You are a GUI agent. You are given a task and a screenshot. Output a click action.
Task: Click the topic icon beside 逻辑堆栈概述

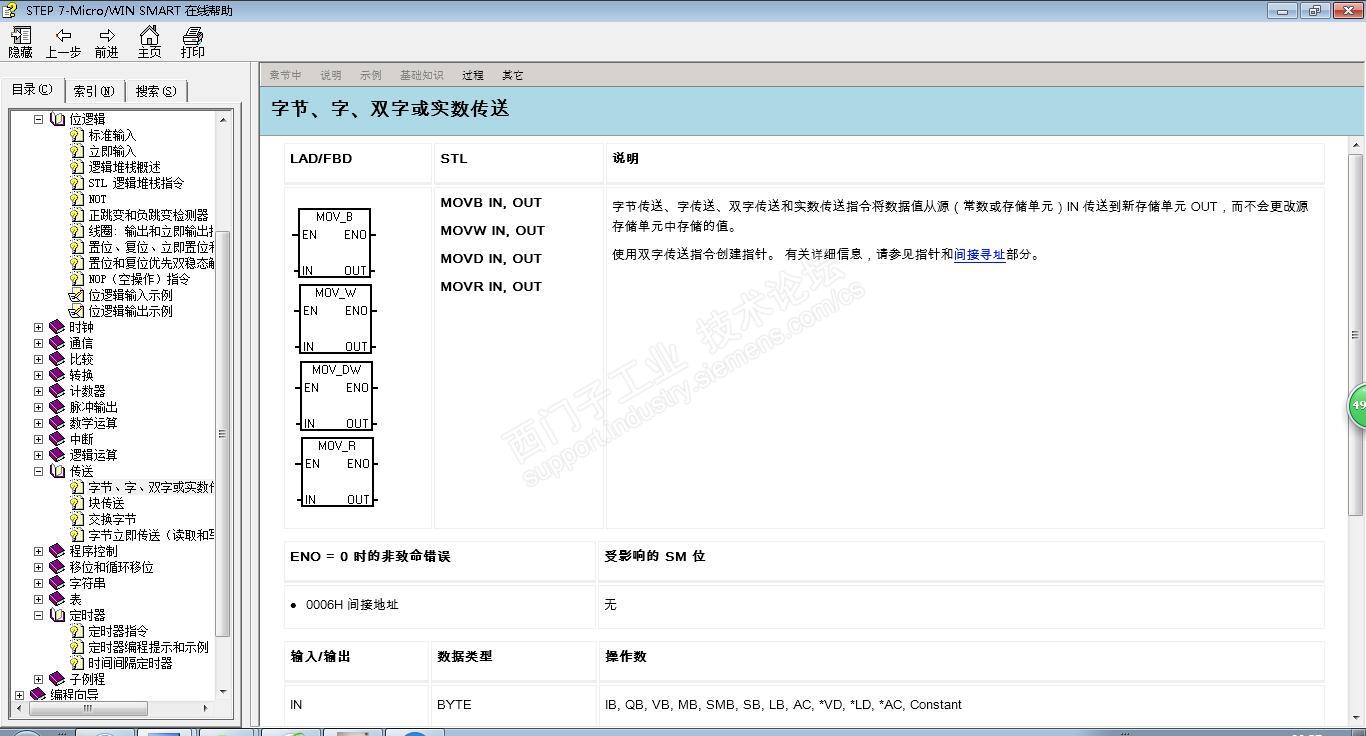click(77, 167)
